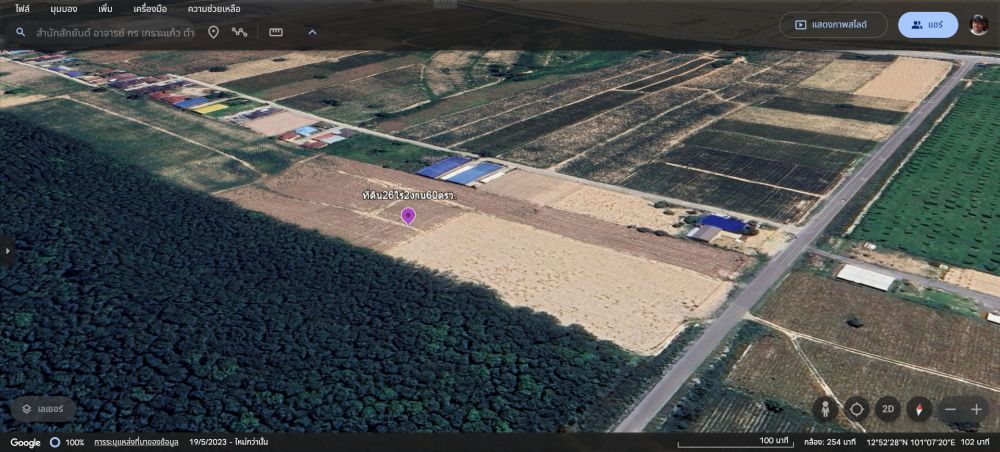Click the purple placemark pin on the map
Viewport: 1000px width, 452px height.
coord(408,215)
